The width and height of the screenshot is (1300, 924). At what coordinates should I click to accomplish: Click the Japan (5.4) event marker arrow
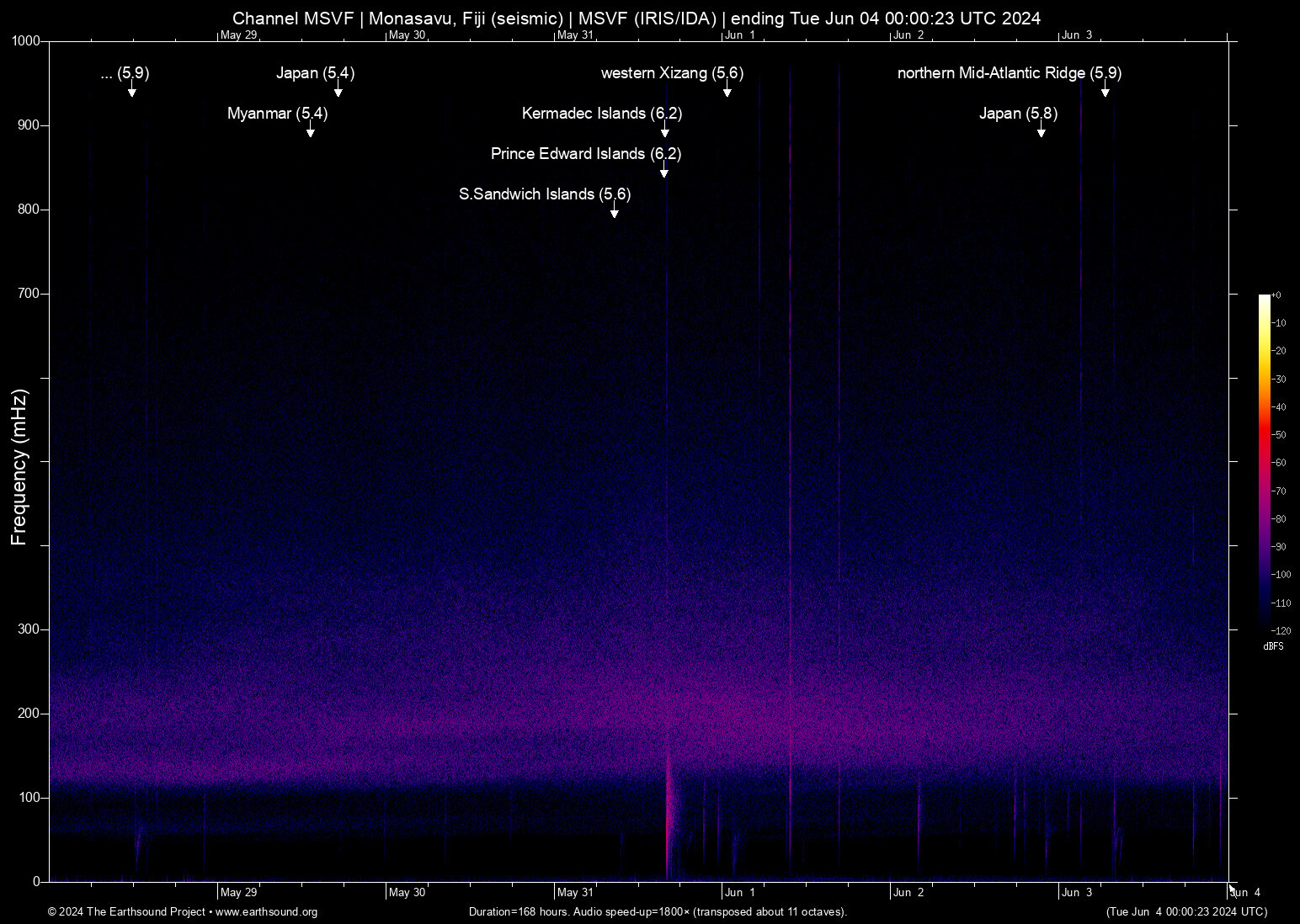[338, 91]
